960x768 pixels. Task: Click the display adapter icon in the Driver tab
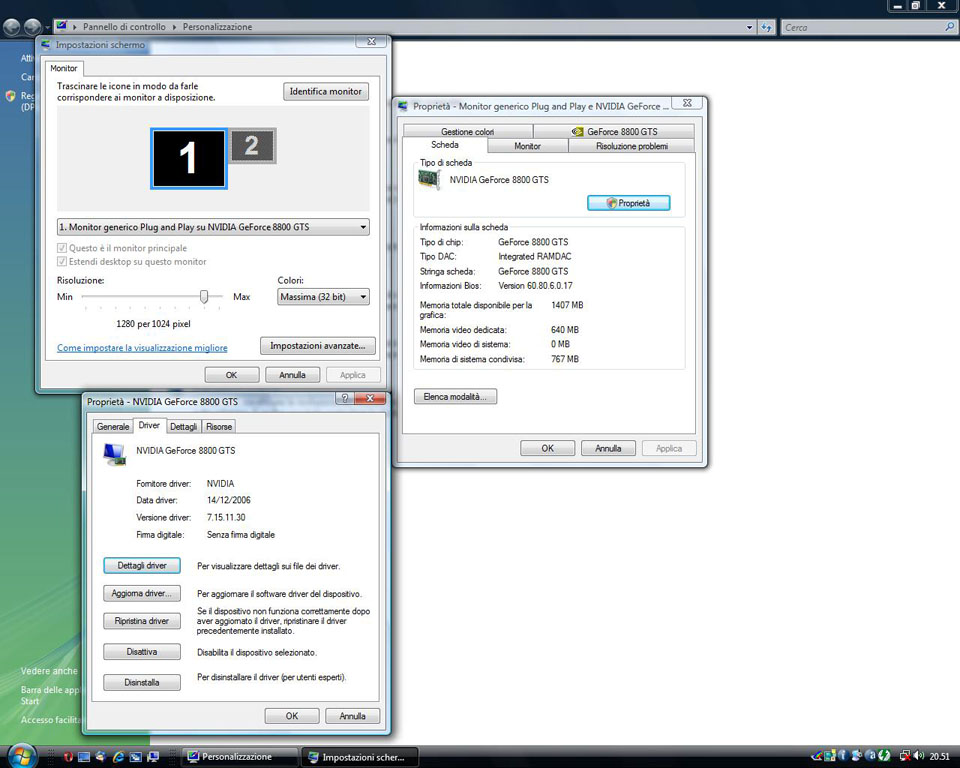(x=114, y=454)
